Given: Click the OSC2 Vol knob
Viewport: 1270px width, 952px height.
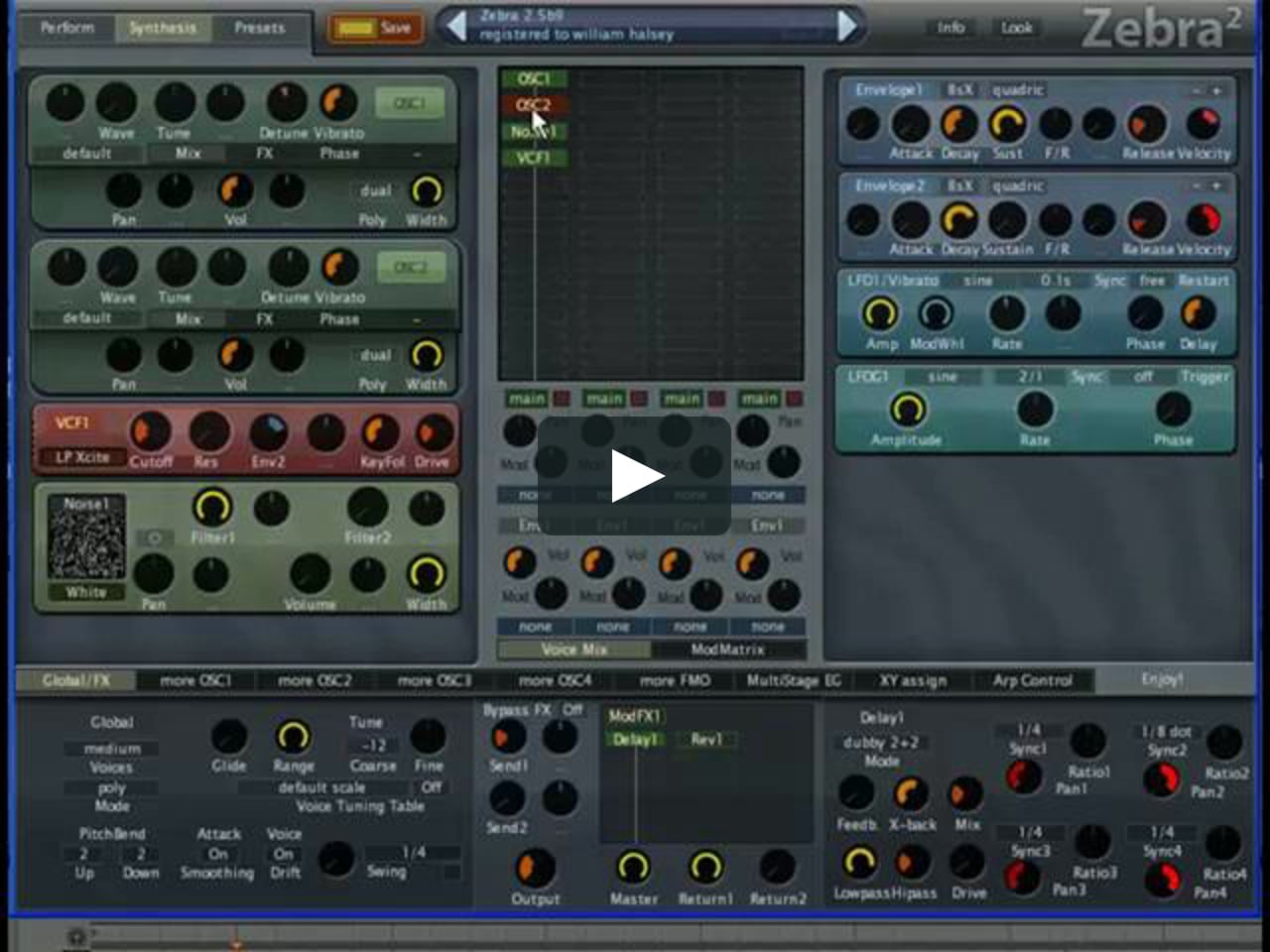Looking at the screenshot, I should pyautogui.click(x=235, y=355).
